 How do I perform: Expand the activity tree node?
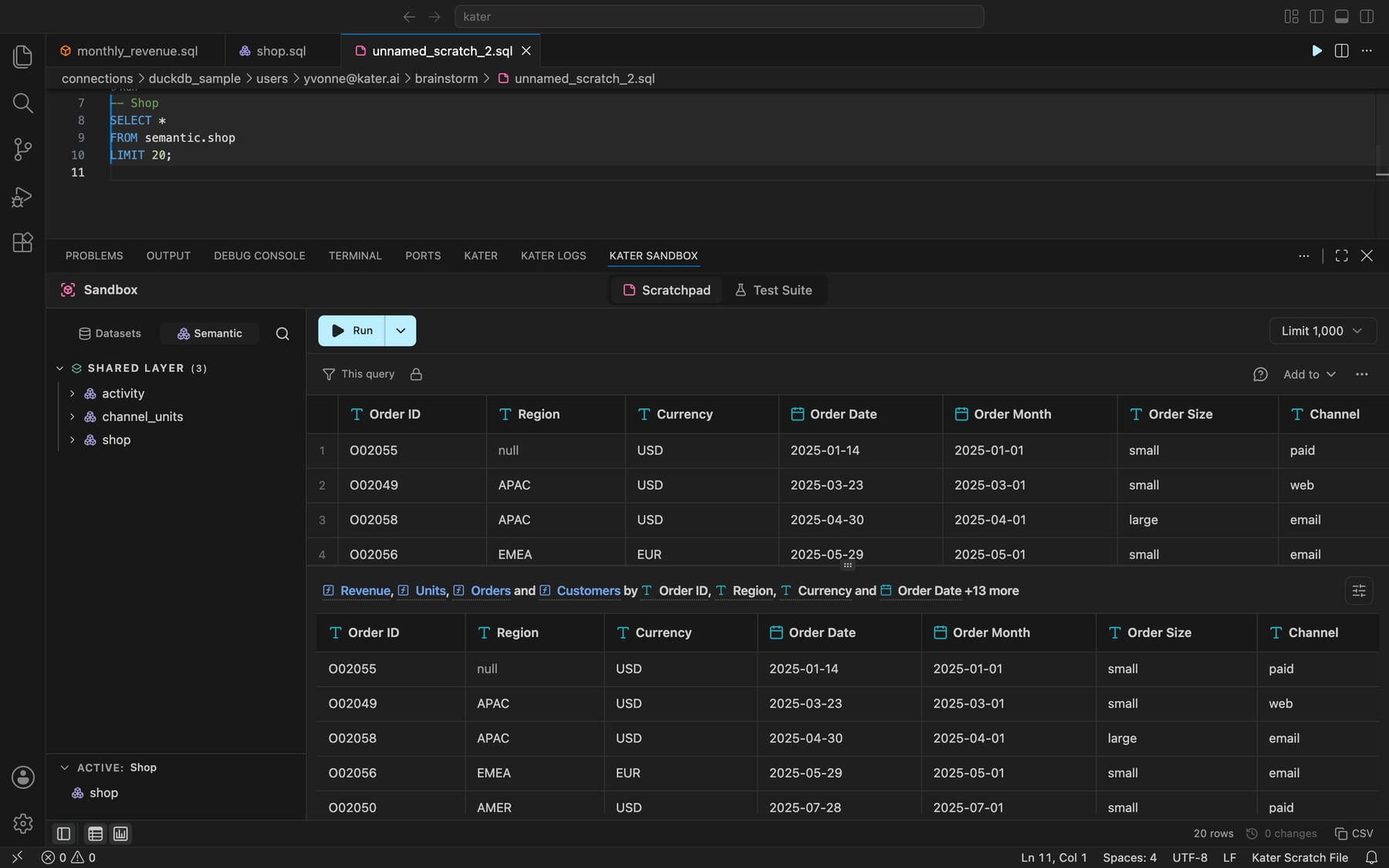pos(73,393)
